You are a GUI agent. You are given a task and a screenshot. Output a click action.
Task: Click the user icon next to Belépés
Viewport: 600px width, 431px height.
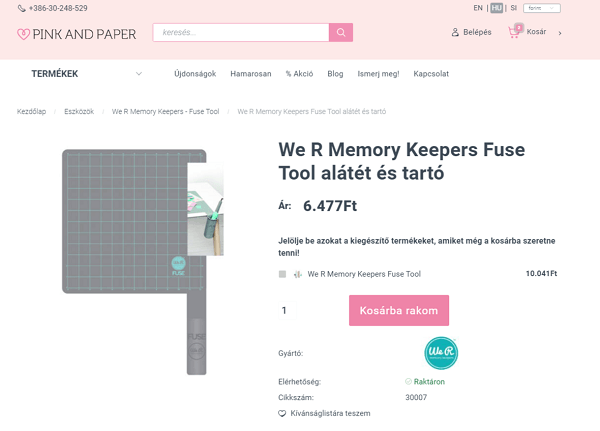[x=455, y=32]
